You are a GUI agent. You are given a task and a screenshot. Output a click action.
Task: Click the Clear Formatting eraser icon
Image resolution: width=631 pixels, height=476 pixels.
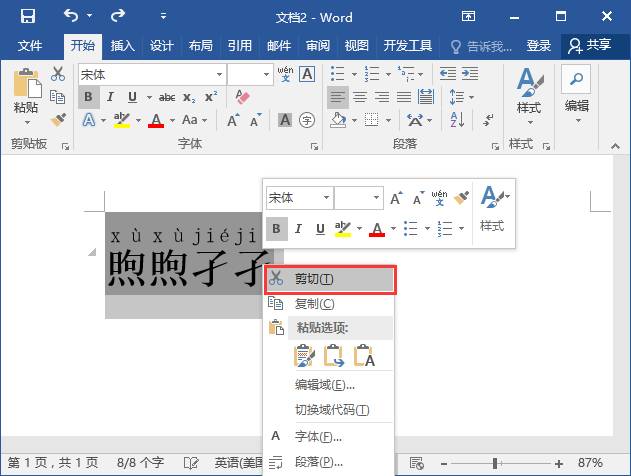pos(241,97)
